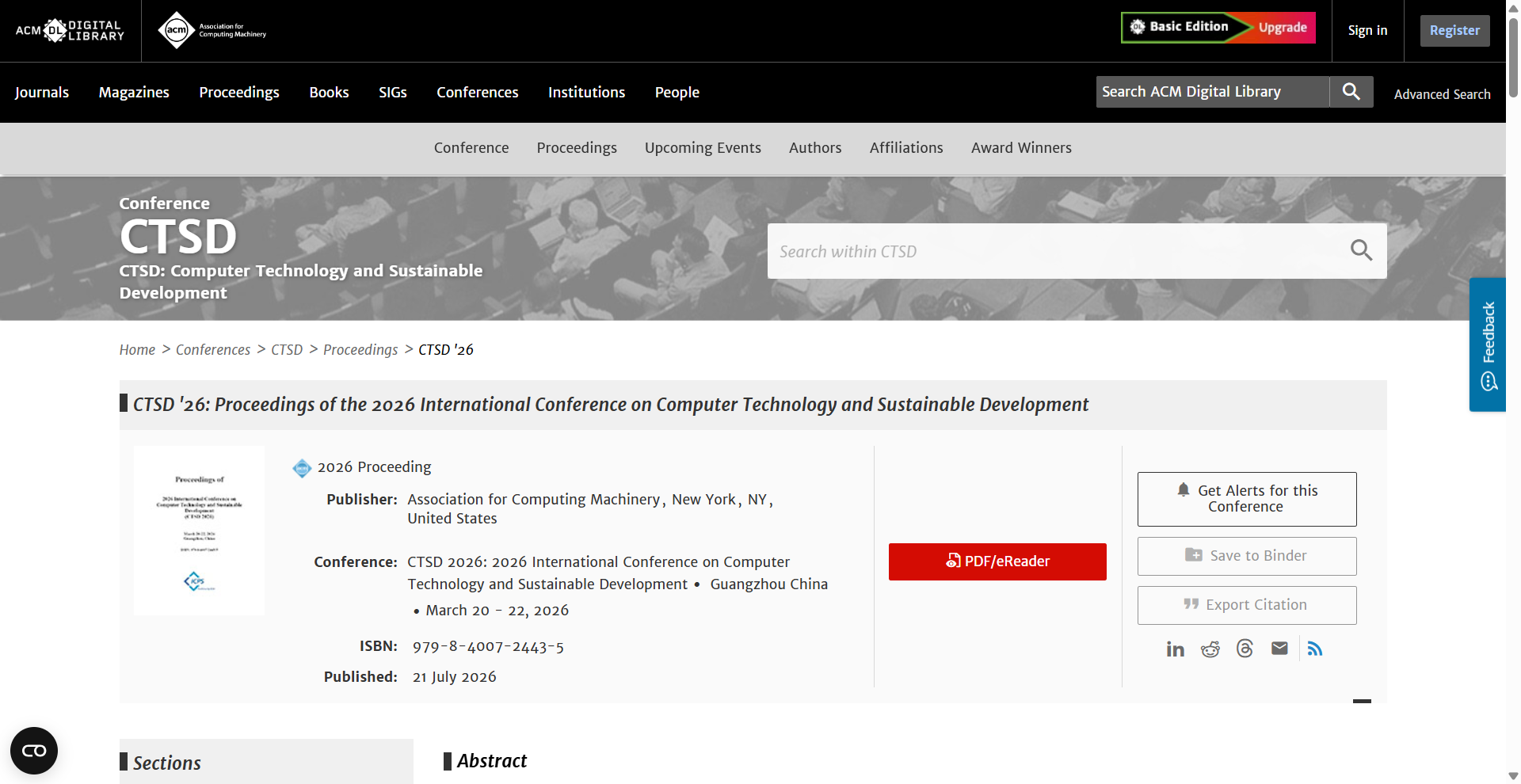This screenshot has height=784, width=1521.
Task: Open the Books menu item
Action: coord(329,93)
